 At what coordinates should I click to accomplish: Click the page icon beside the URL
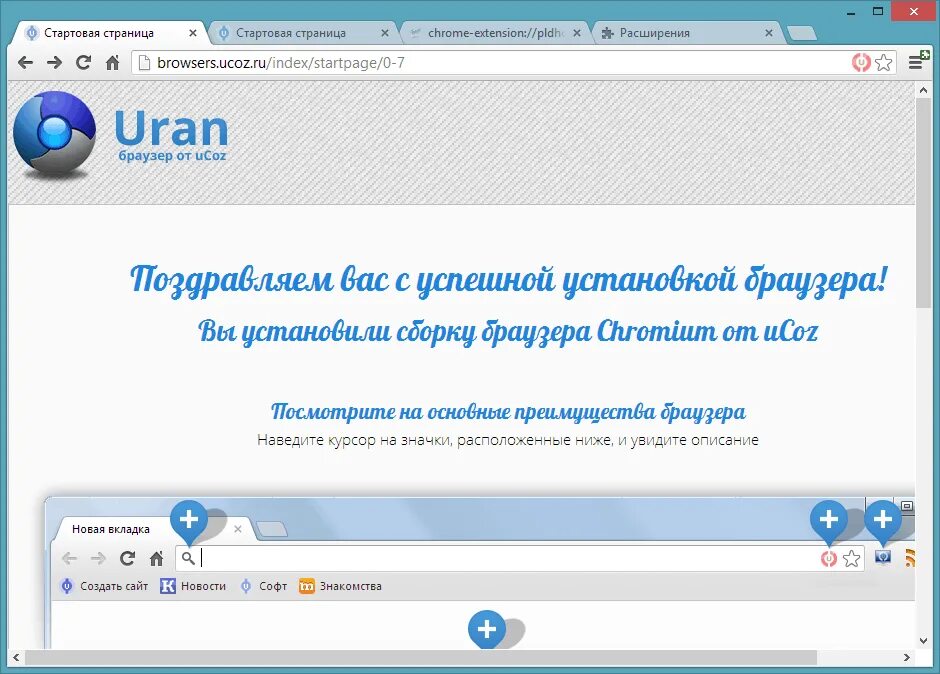coord(144,62)
